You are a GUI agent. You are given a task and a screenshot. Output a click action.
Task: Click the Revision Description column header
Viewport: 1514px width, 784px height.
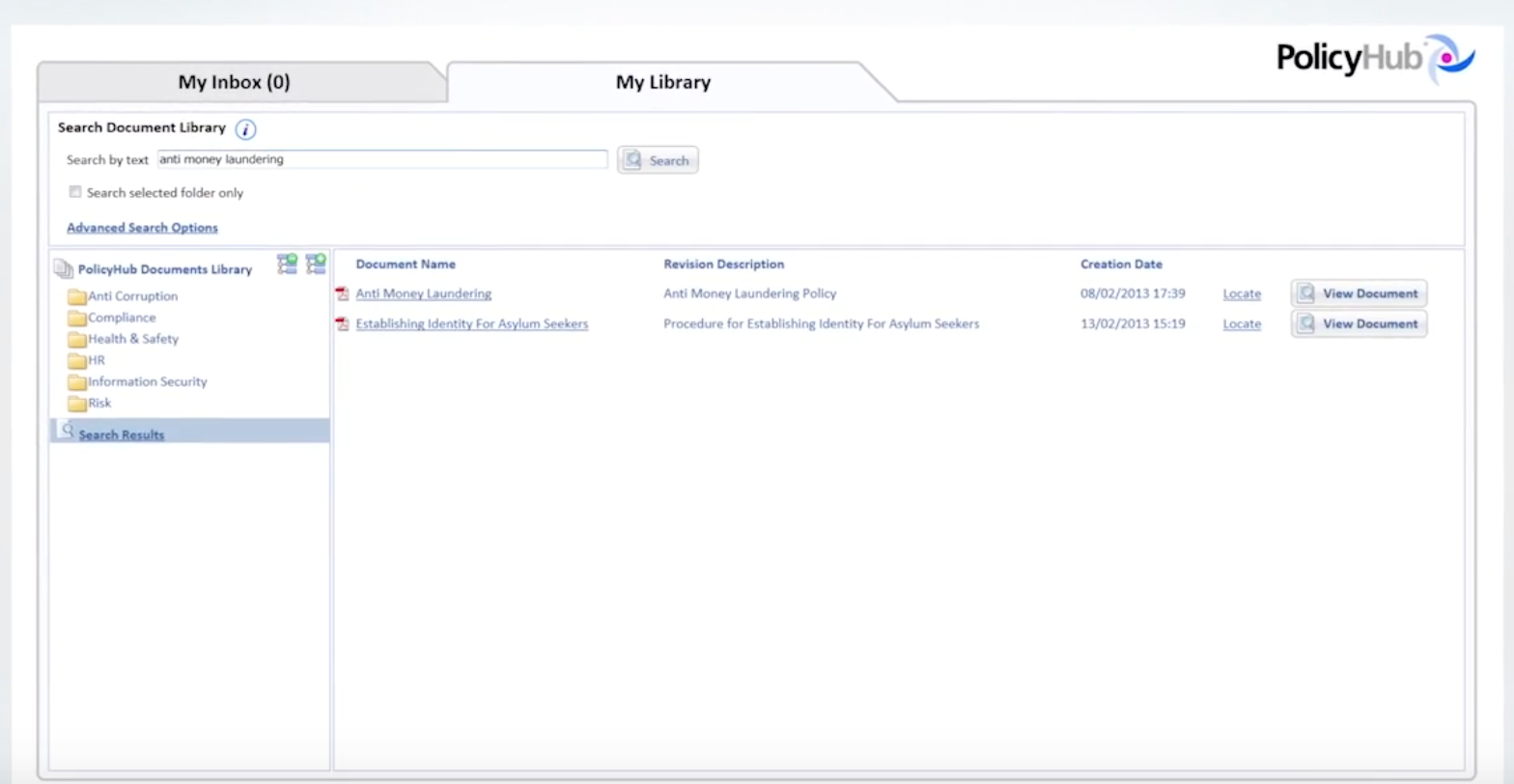click(x=724, y=265)
